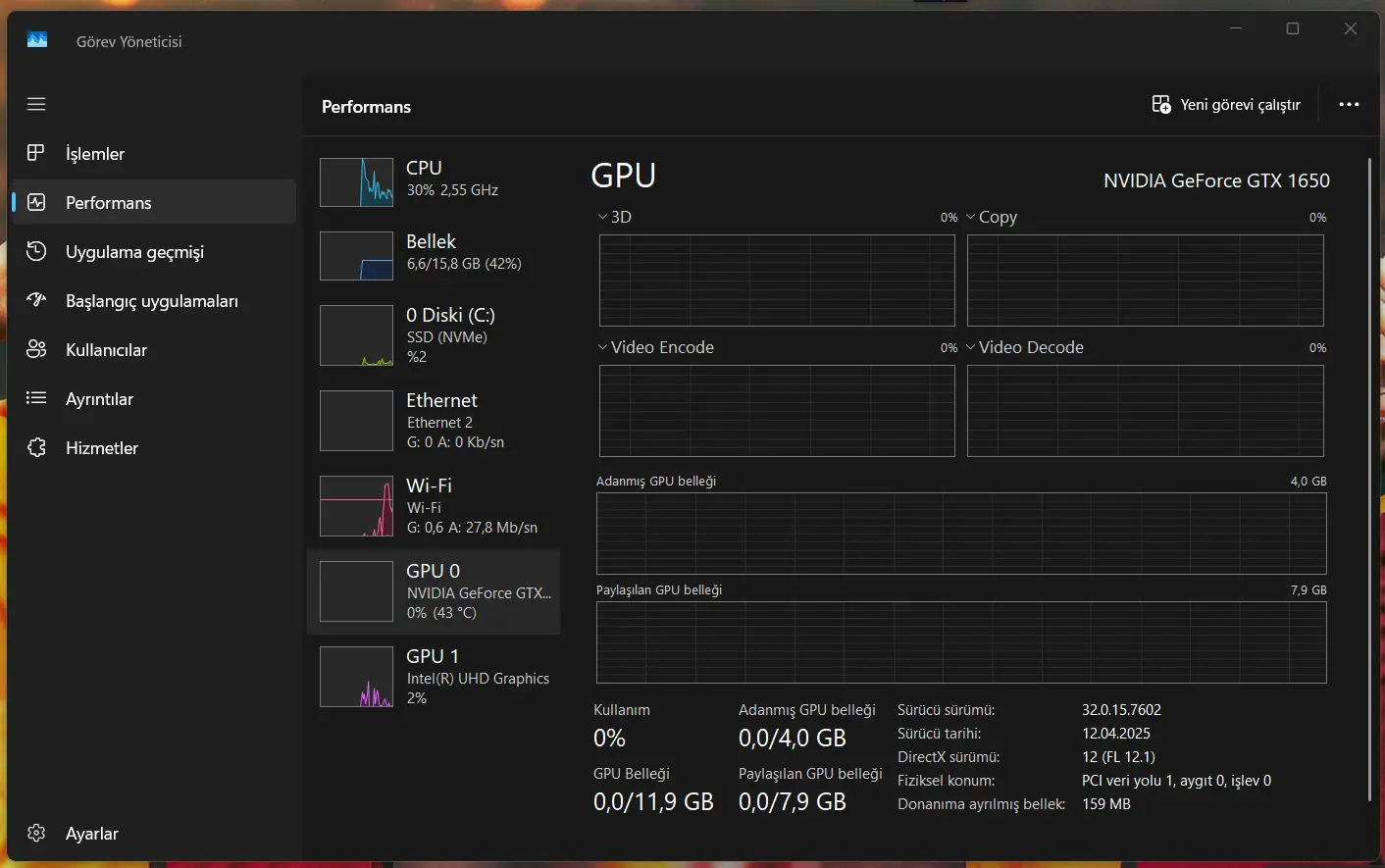Open the İşlemler page label
1385x868 pixels.
click(95, 154)
